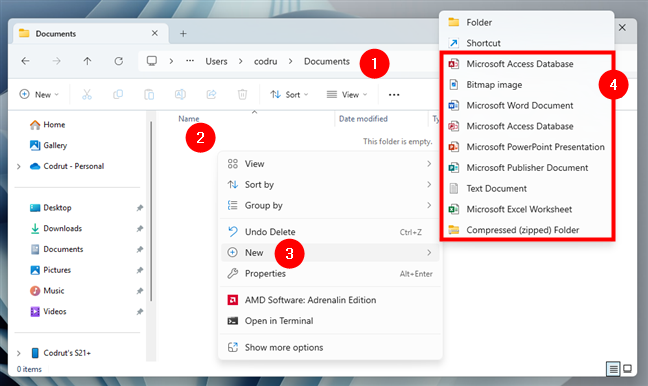Open Music in the navigation pane
Viewport: 648px width, 386px height.
47,291
